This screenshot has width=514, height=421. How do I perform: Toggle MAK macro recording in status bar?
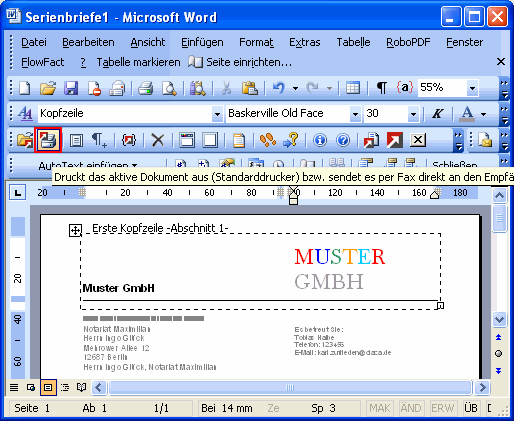[x=380, y=408]
